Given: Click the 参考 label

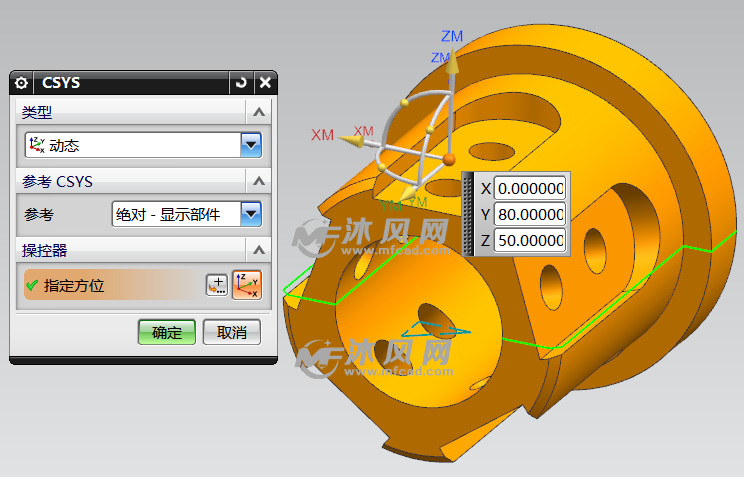Looking at the screenshot, I should pyautogui.click(x=39, y=215).
